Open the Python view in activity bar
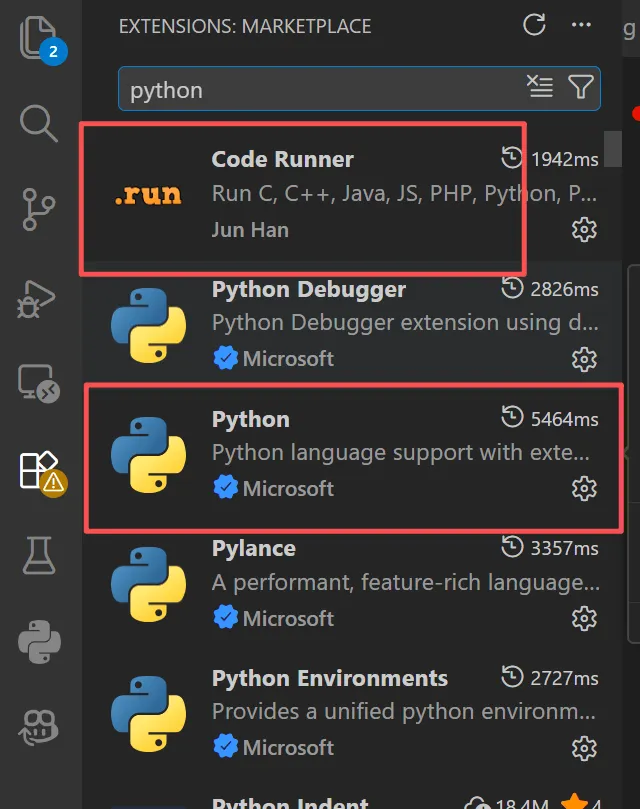Screen dimensions: 640x809 point(39,641)
